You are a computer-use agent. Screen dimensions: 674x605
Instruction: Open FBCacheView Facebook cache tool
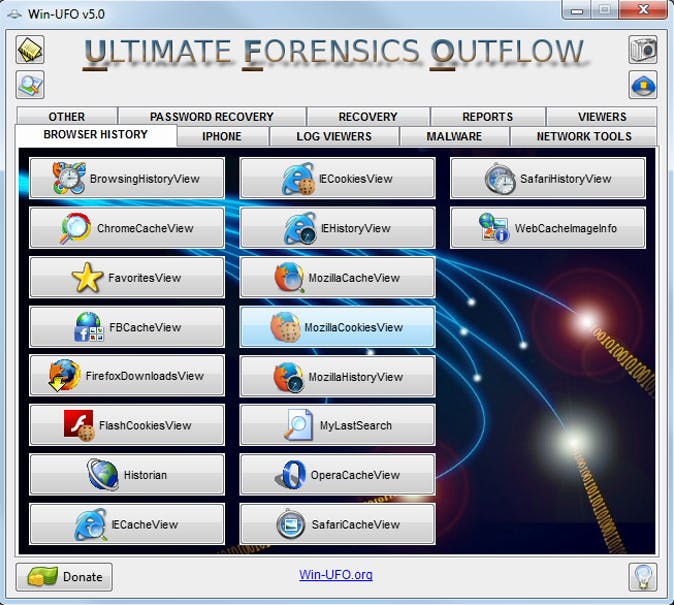click(x=127, y=327)
